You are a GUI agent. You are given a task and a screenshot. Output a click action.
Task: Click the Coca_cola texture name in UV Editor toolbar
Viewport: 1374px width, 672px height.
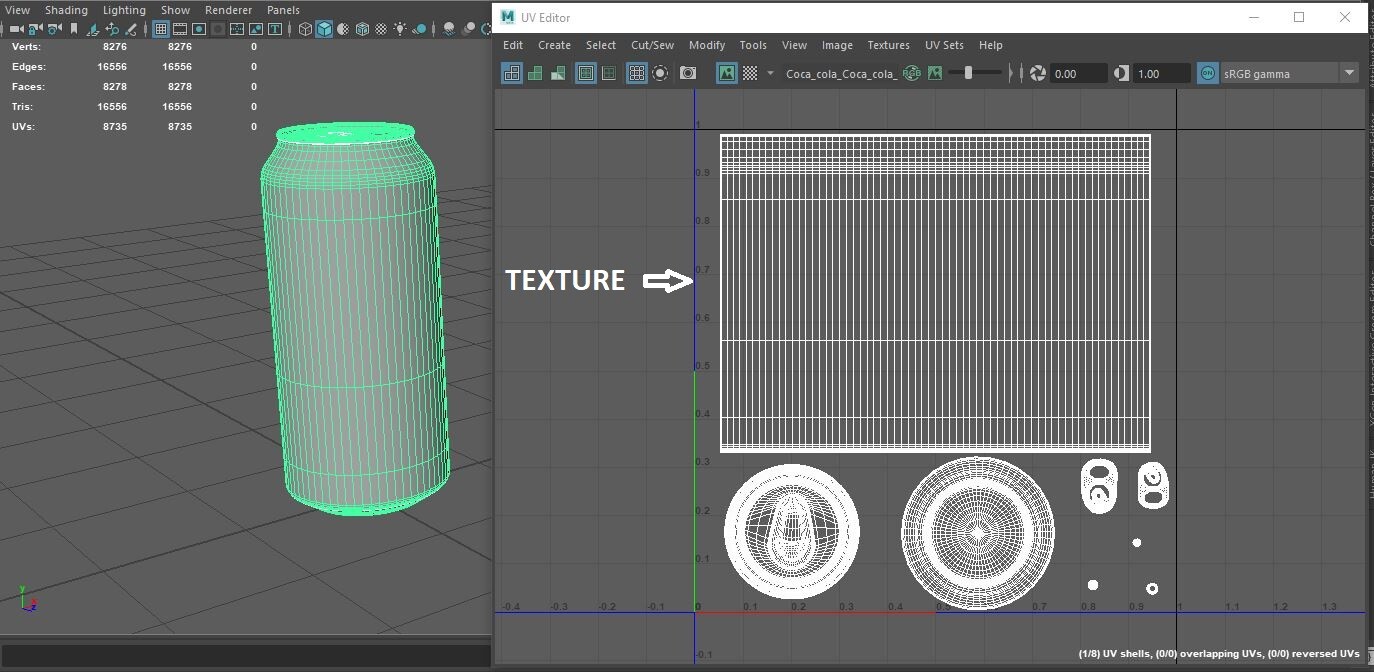(843, 73)
